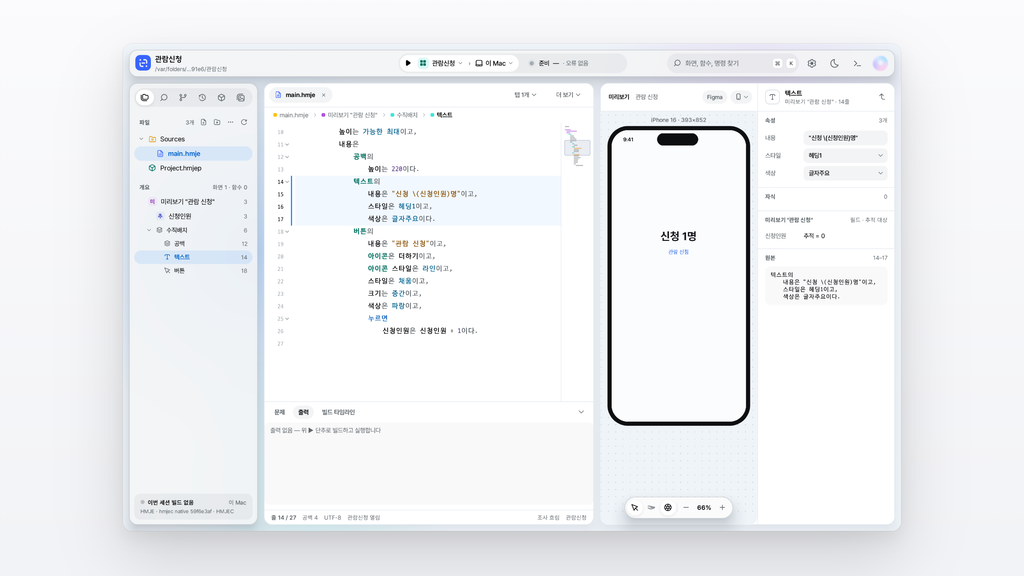Screen dimensions: 1024x576
Task: Run the project with the play button
Action: (408, 63)
